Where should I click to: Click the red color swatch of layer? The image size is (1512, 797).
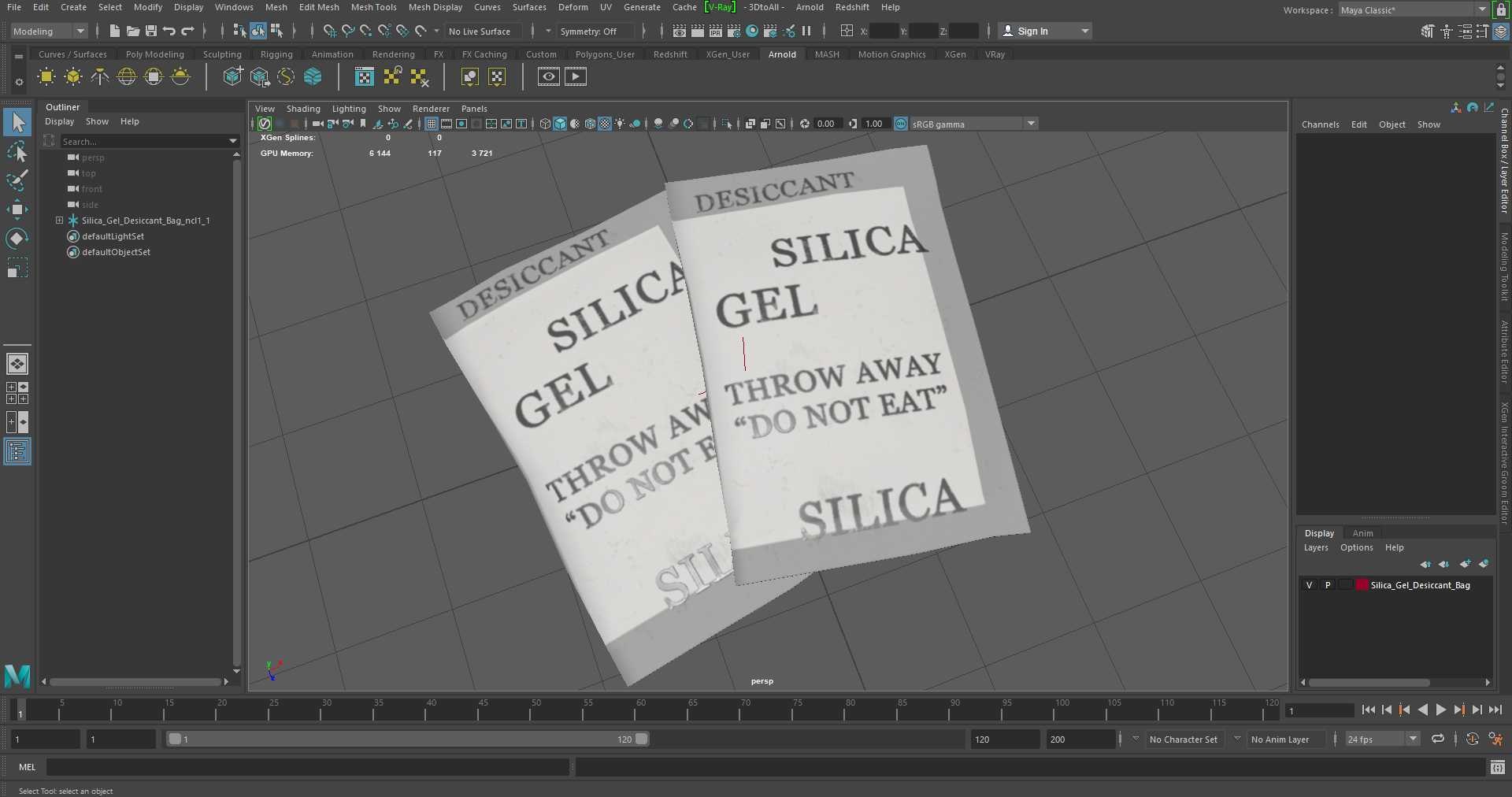click(x=1362, y=585)
